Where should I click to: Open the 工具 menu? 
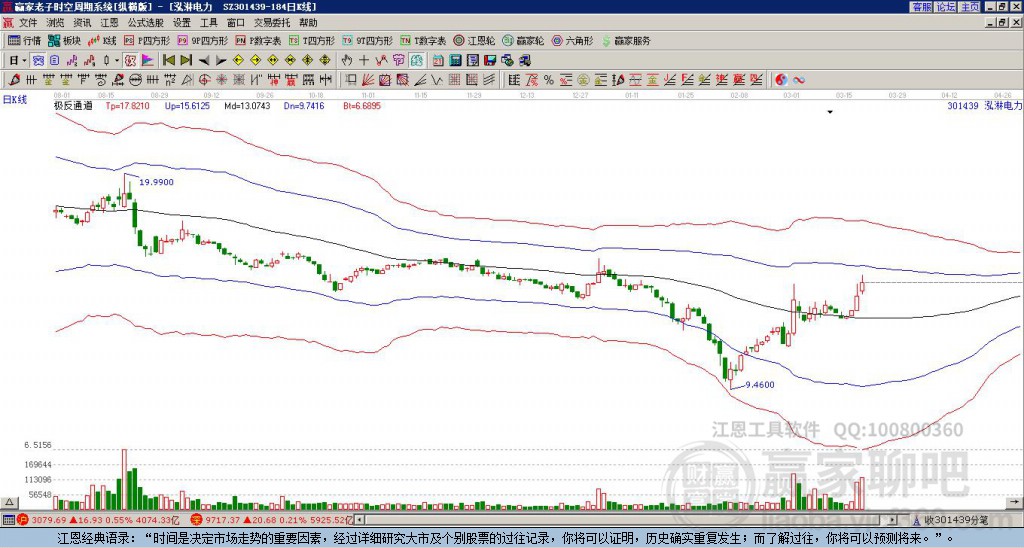[x=208, y=23]
